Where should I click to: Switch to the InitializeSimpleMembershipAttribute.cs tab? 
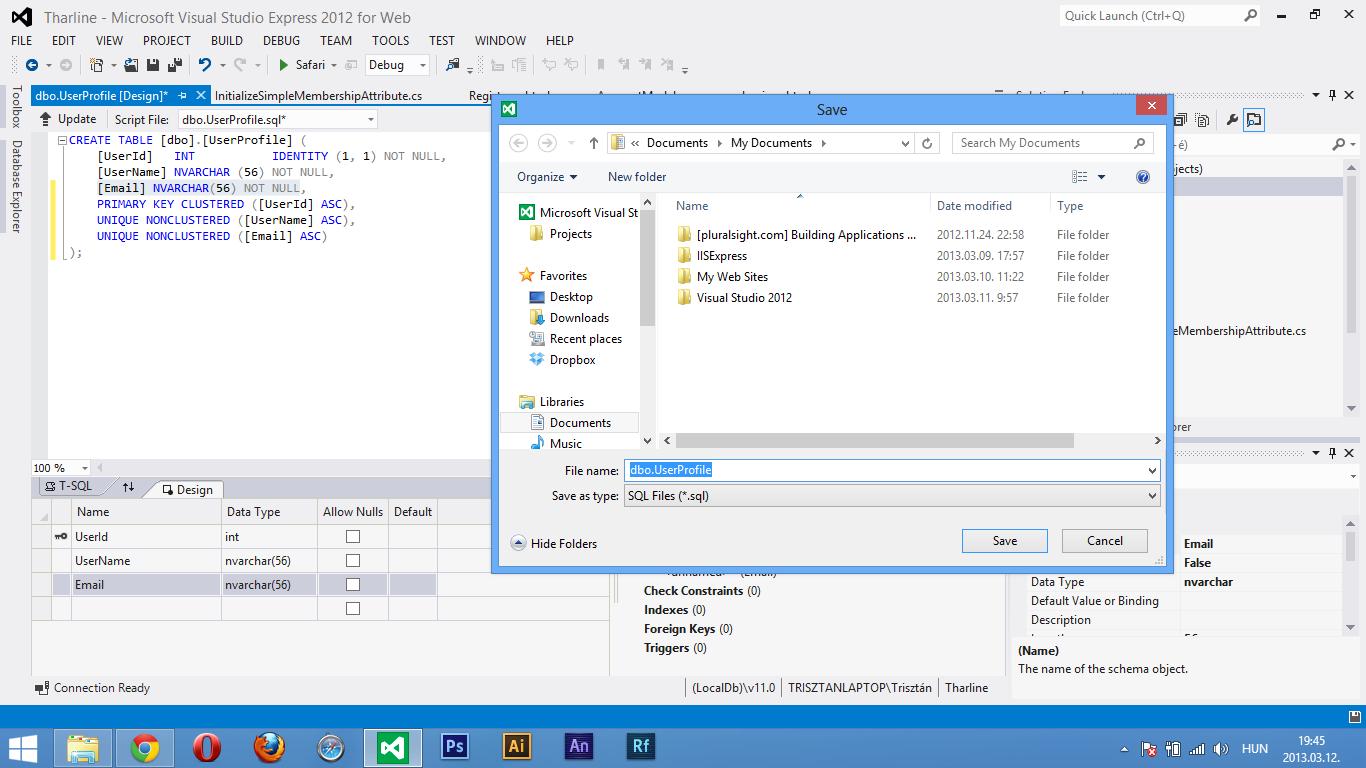click(318, 96)
